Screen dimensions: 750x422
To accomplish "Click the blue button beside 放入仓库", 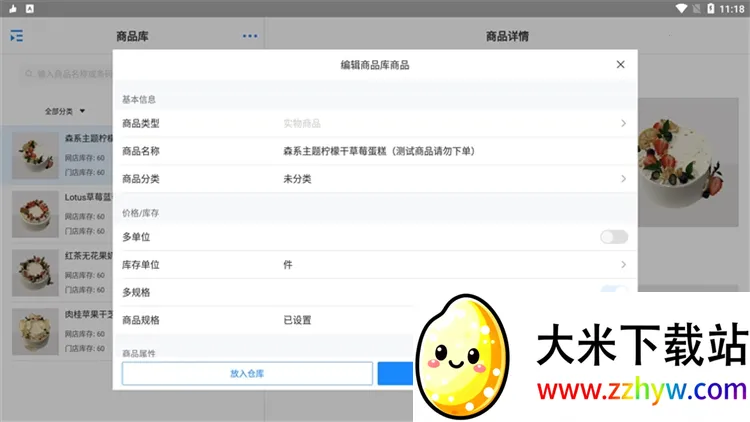I will click(x=395, y=373).
